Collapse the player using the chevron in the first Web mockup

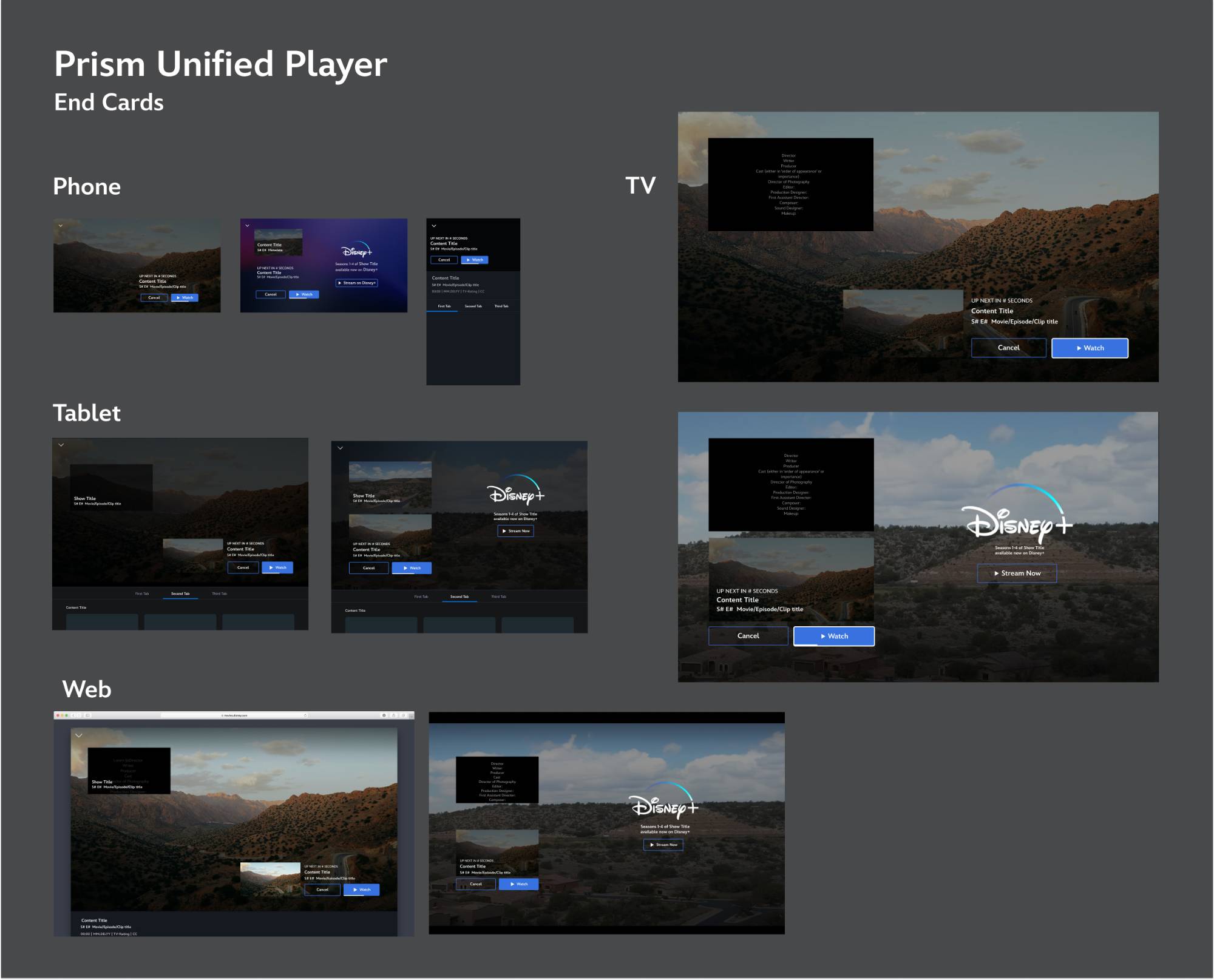point(79,735)
